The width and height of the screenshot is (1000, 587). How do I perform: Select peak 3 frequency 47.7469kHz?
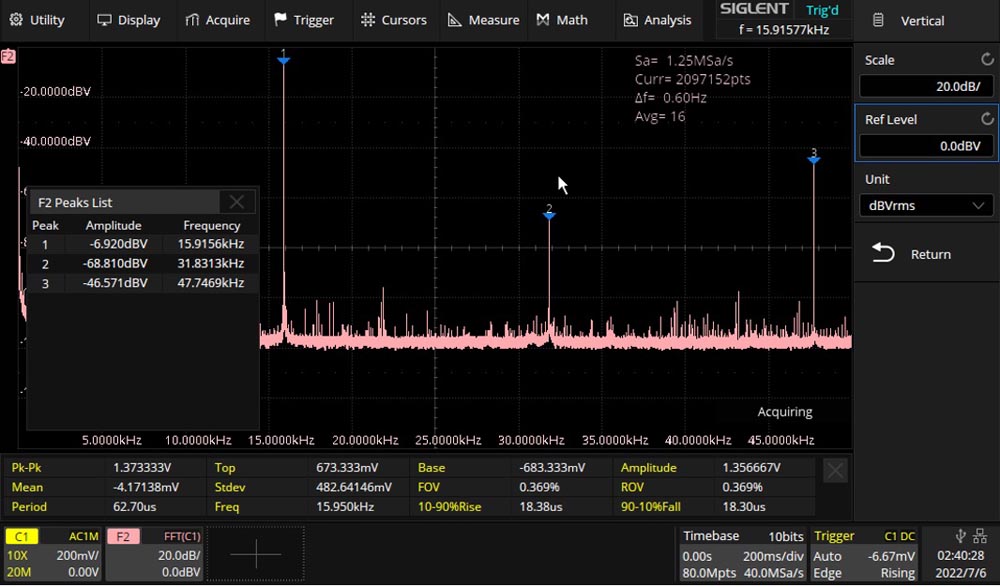(210, 283)
